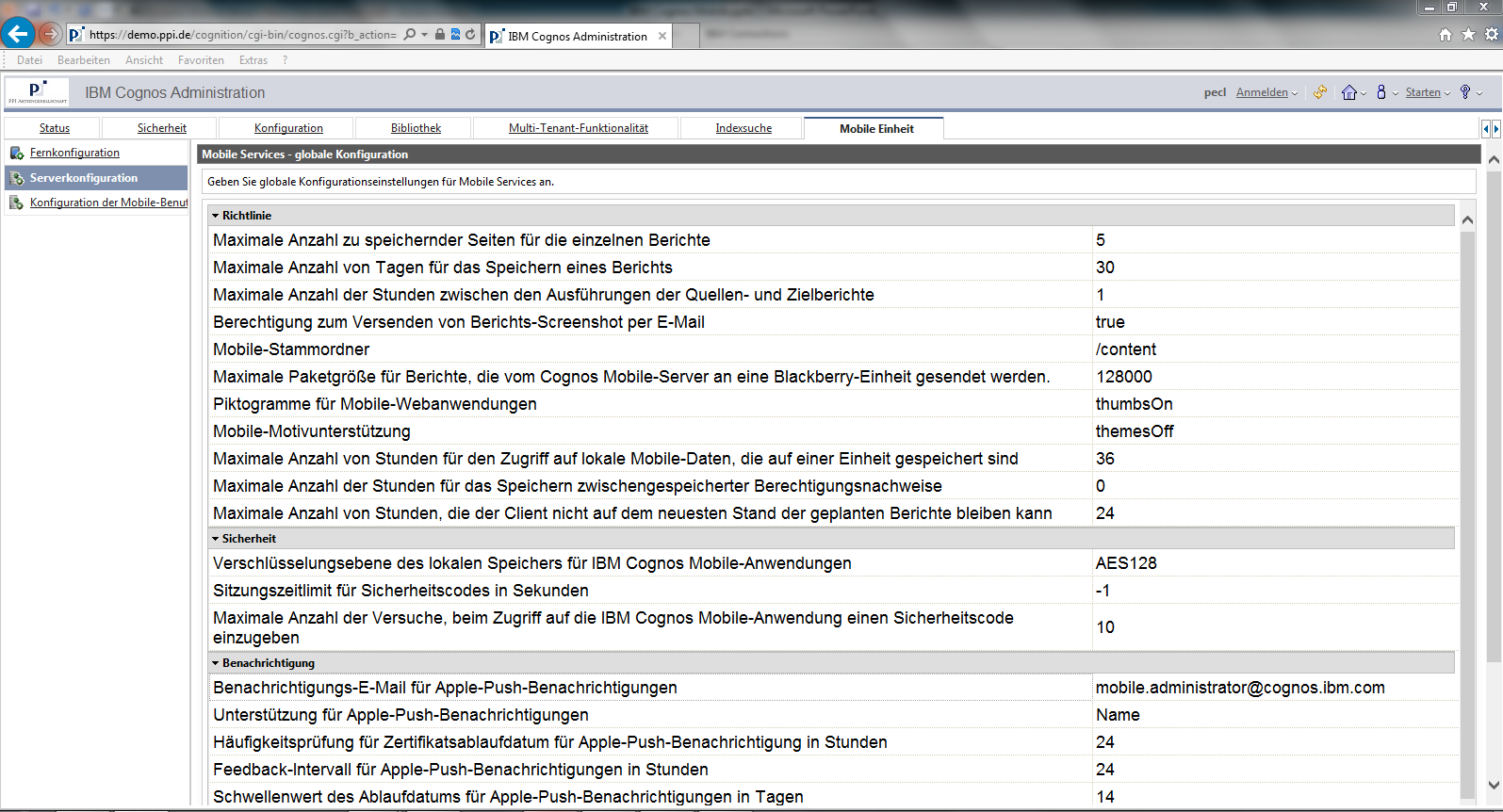
Task: Click the compatibility view icon in address bar
Action: tap(455, 35)
